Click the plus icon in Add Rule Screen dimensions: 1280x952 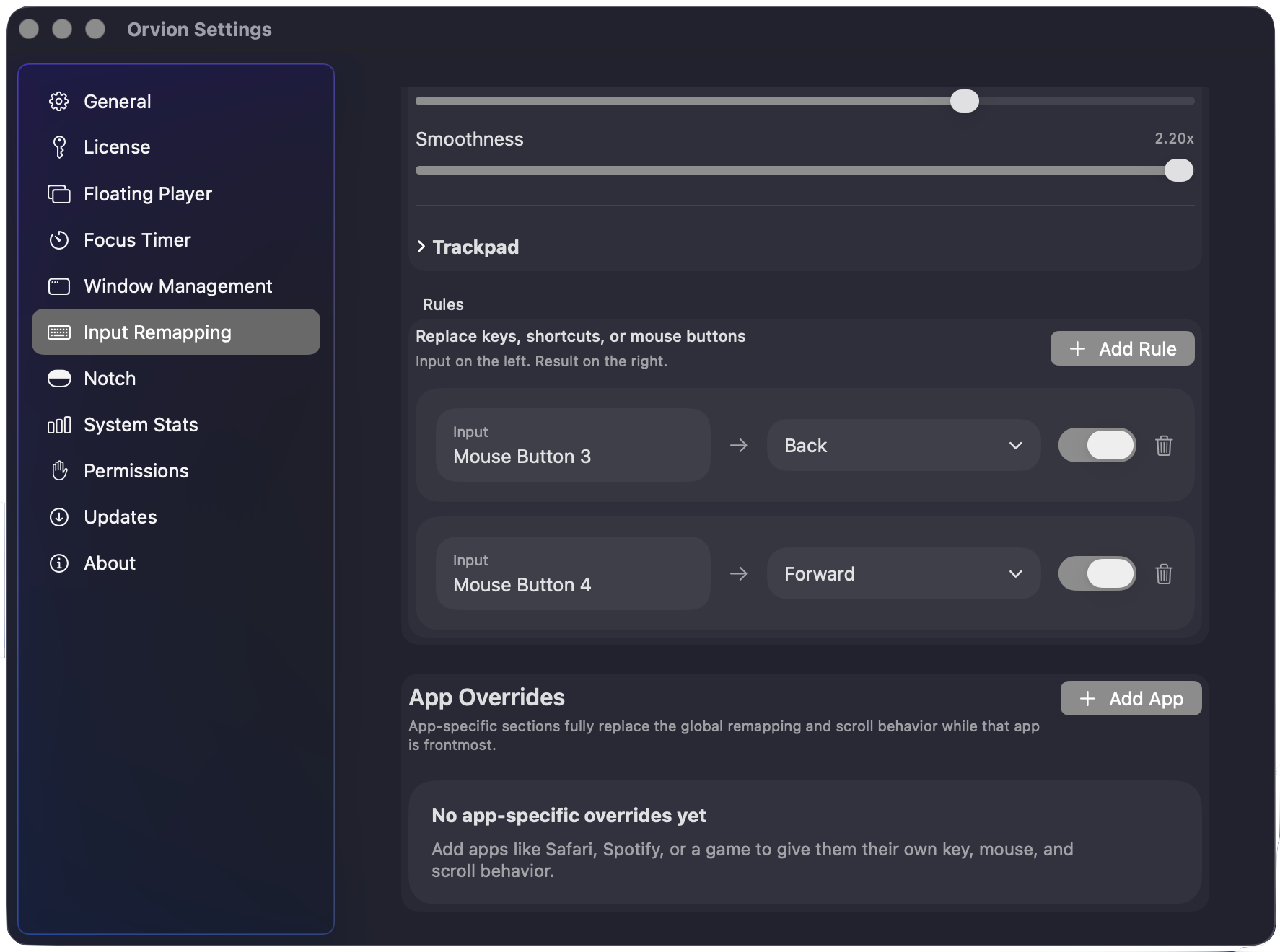[1077, 349]
